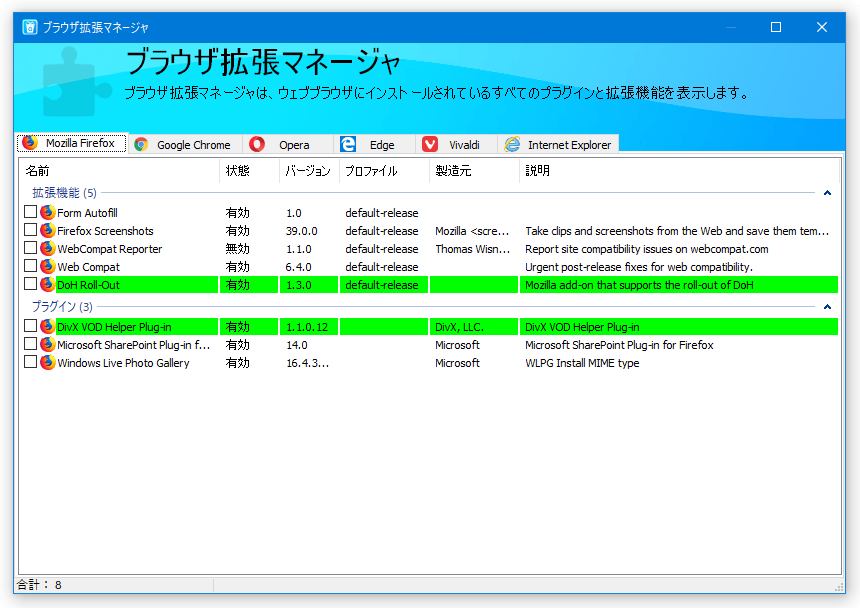Click the プラグイン (3) group heading
The width and height of the screenshot is (860, 608).
pos(62,307)
